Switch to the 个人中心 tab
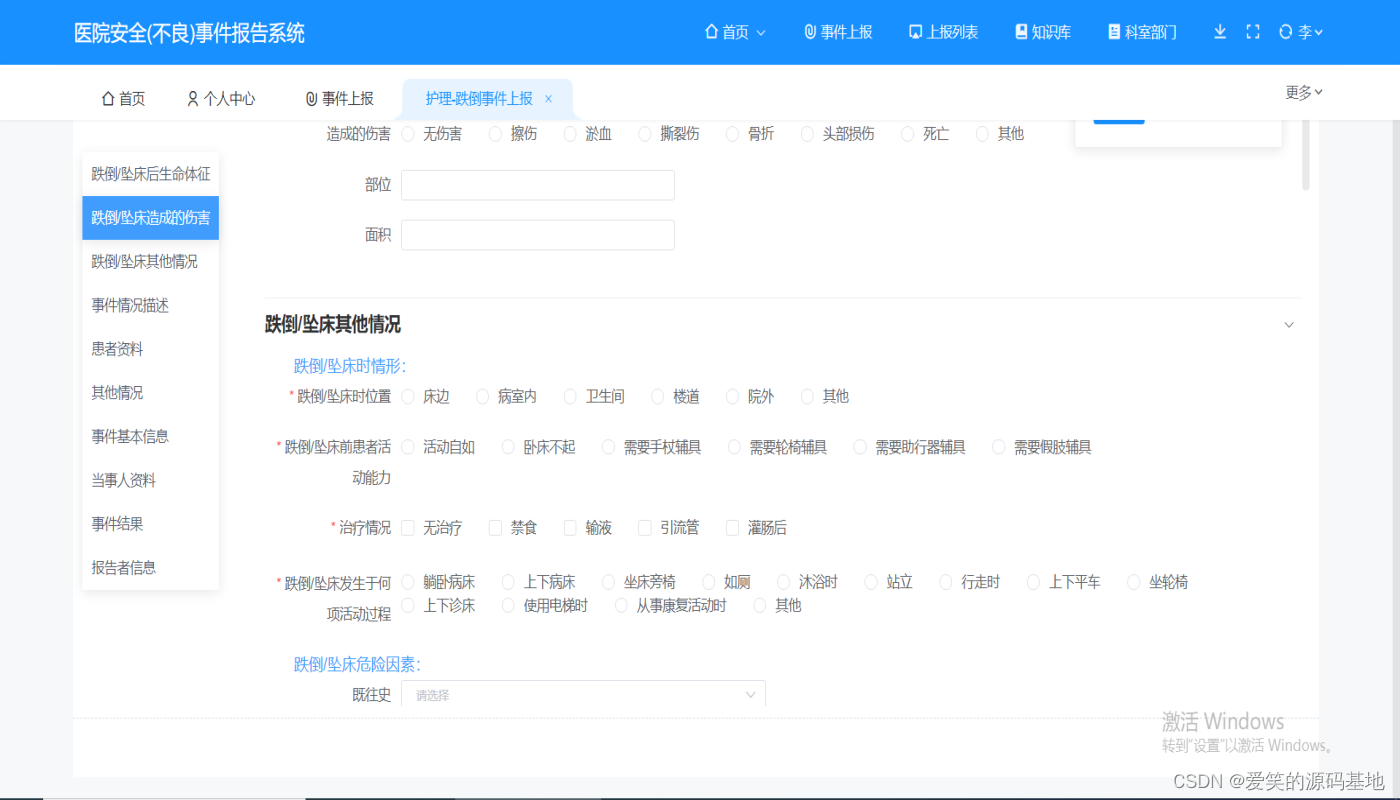Screen dimensions: 1400x800 tap(221, 99)
